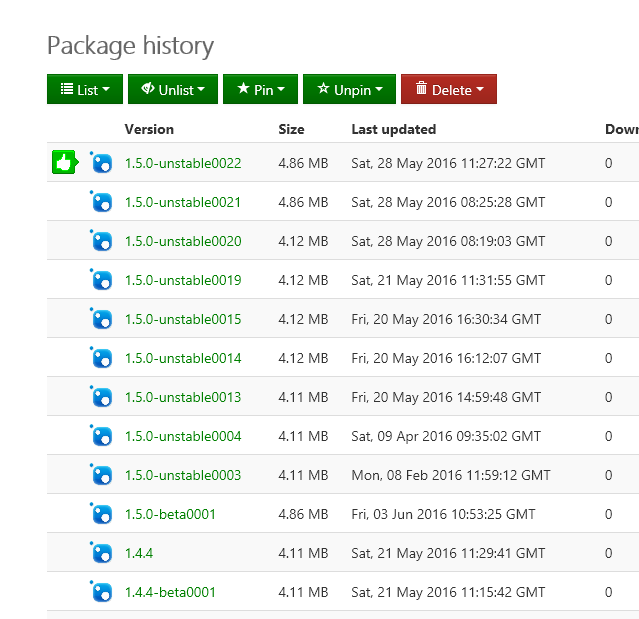Click the Last updated column header
This screenshot has height=619, width=639.
coord(393,129)
